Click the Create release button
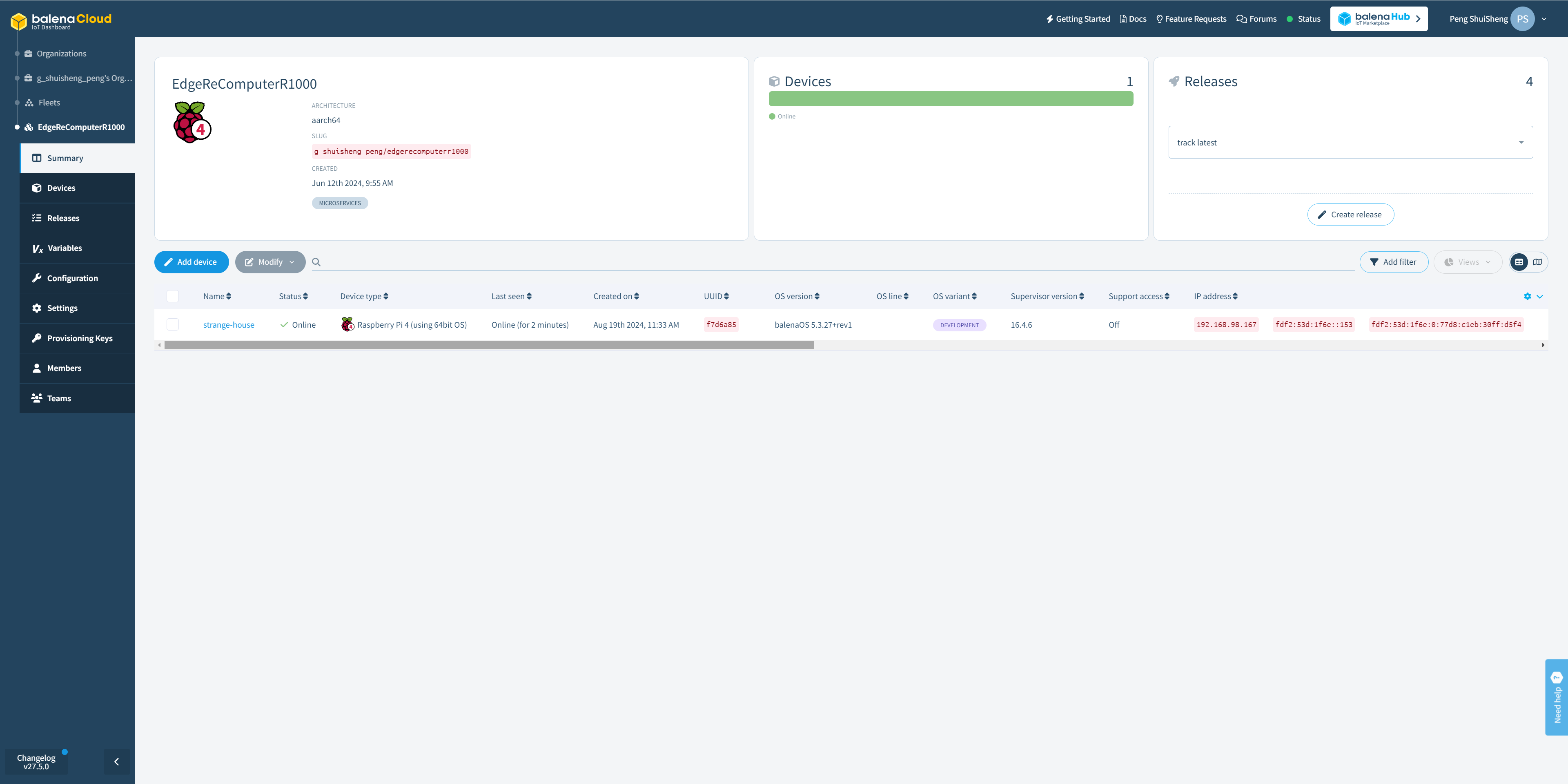This screenshot has height=784, width=1568. coord(1350,214)
